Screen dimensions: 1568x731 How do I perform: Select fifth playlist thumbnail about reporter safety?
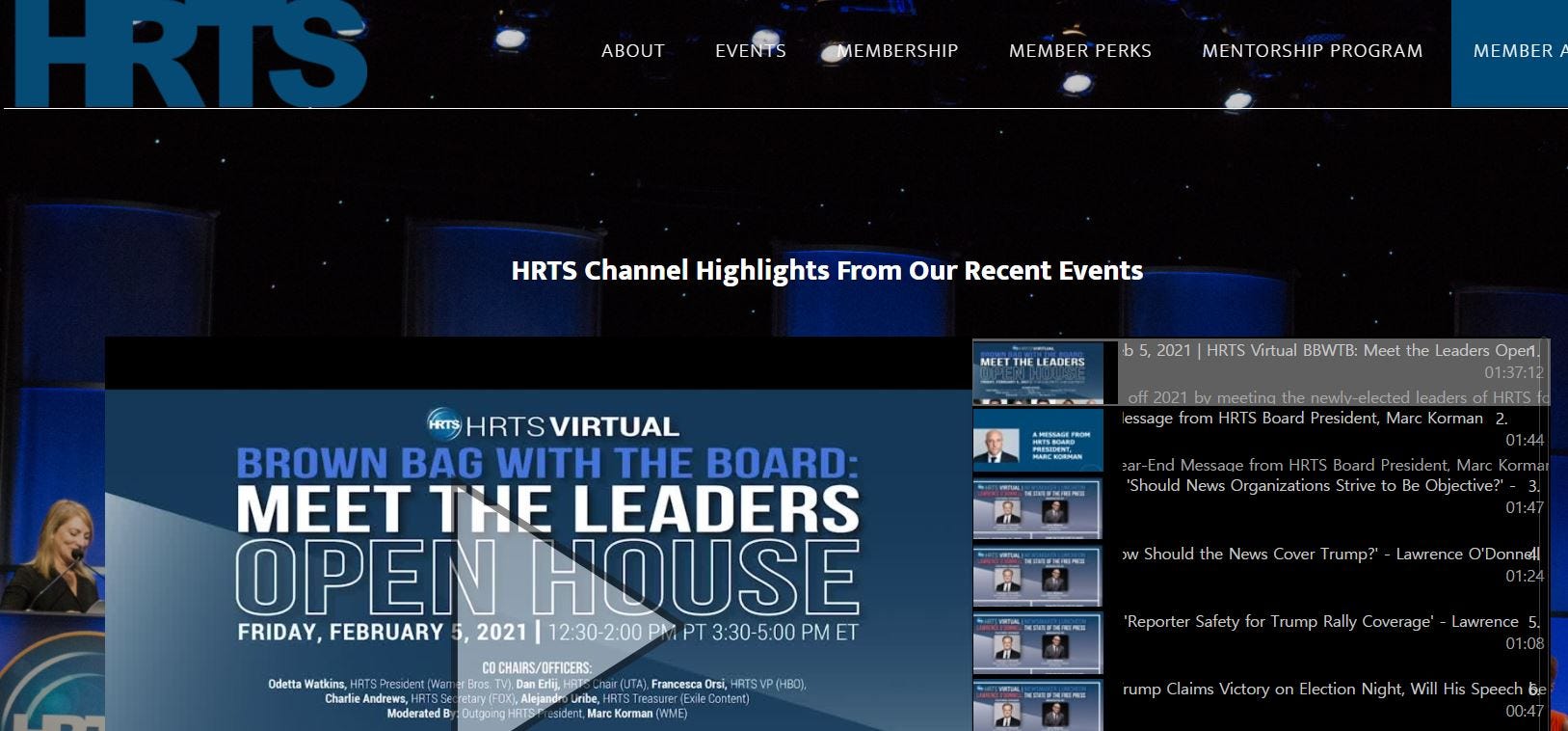tap(1038, 642)
